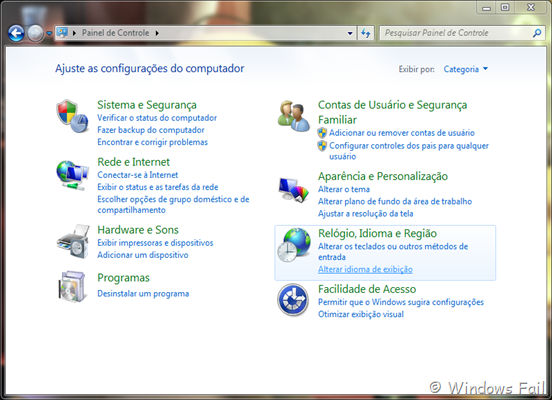The height and width of the screenshot is (400, 552).
Task: Open Exibir impressoras e dispositivos
Action: (155, 243)
